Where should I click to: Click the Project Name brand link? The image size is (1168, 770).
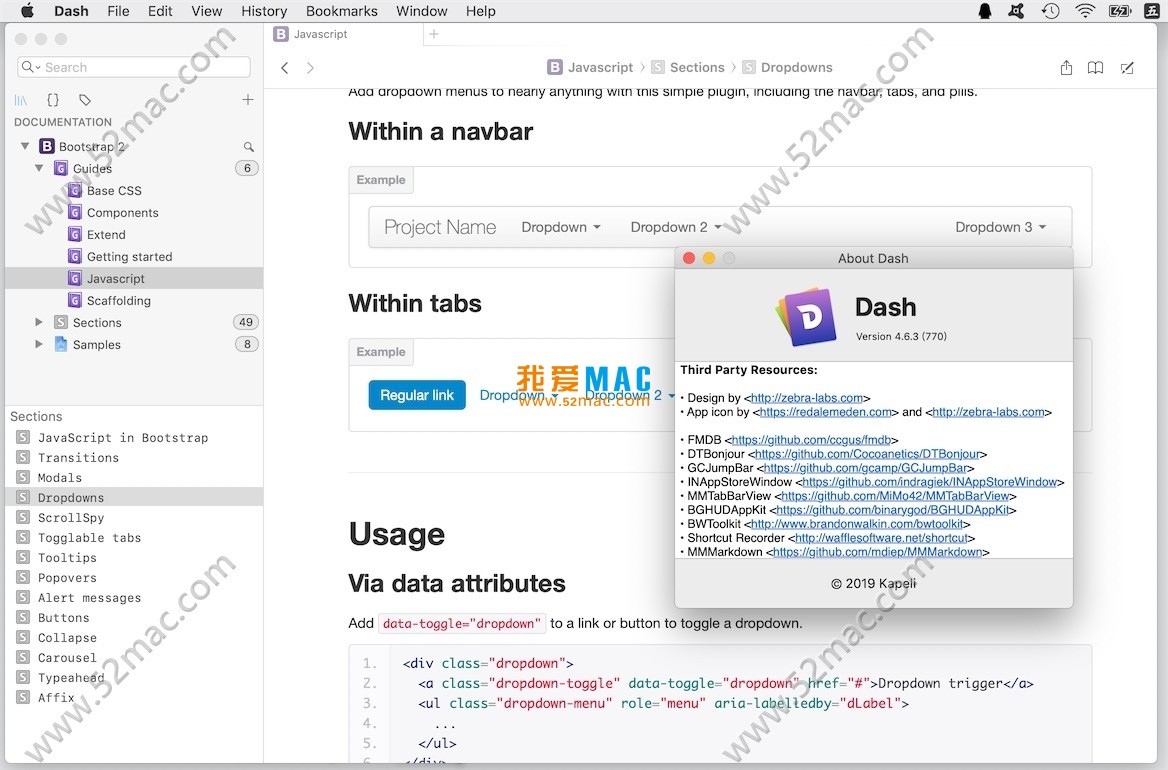(440, 227)
